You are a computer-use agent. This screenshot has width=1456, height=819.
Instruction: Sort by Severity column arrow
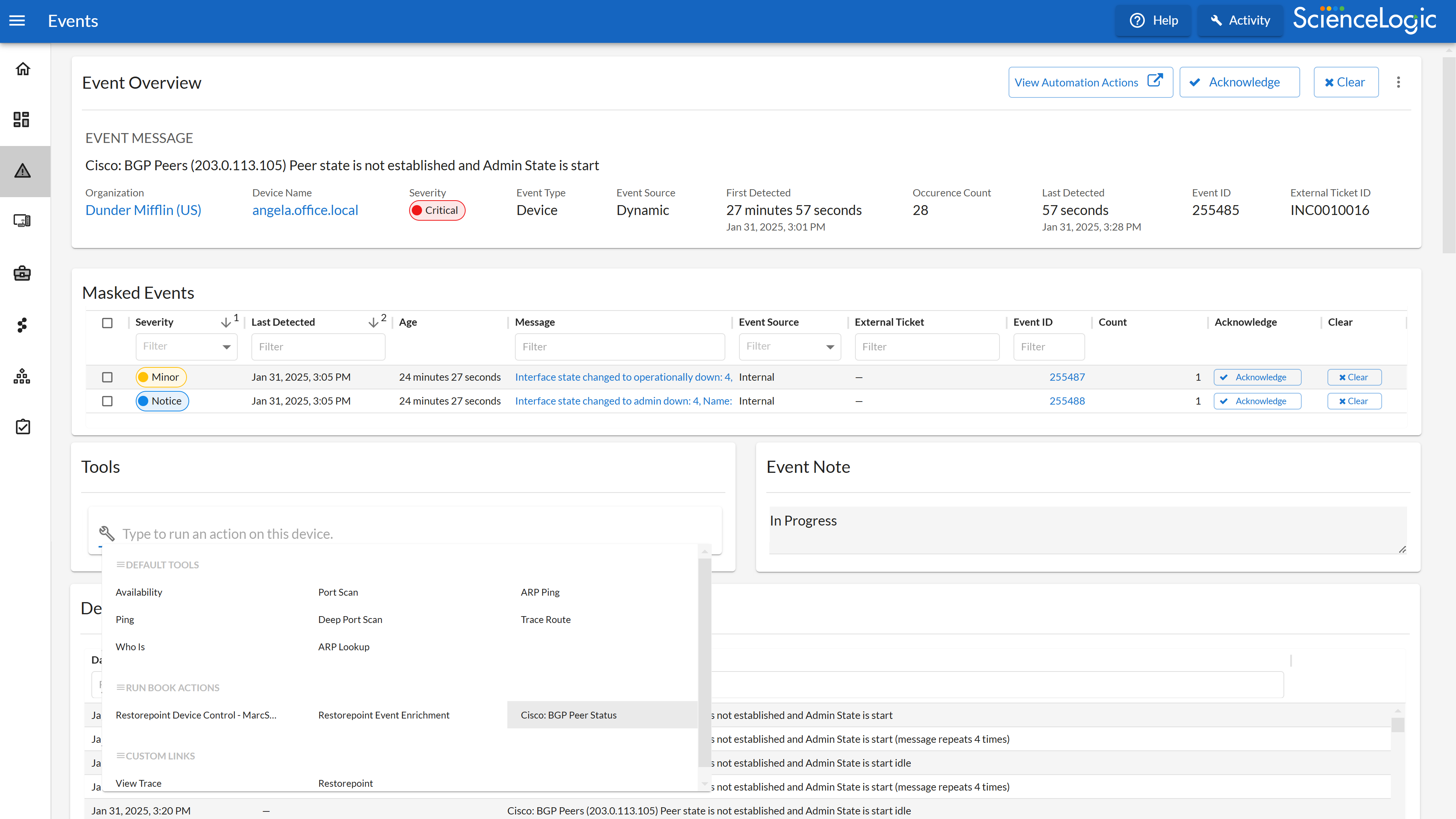pos(226,322)
